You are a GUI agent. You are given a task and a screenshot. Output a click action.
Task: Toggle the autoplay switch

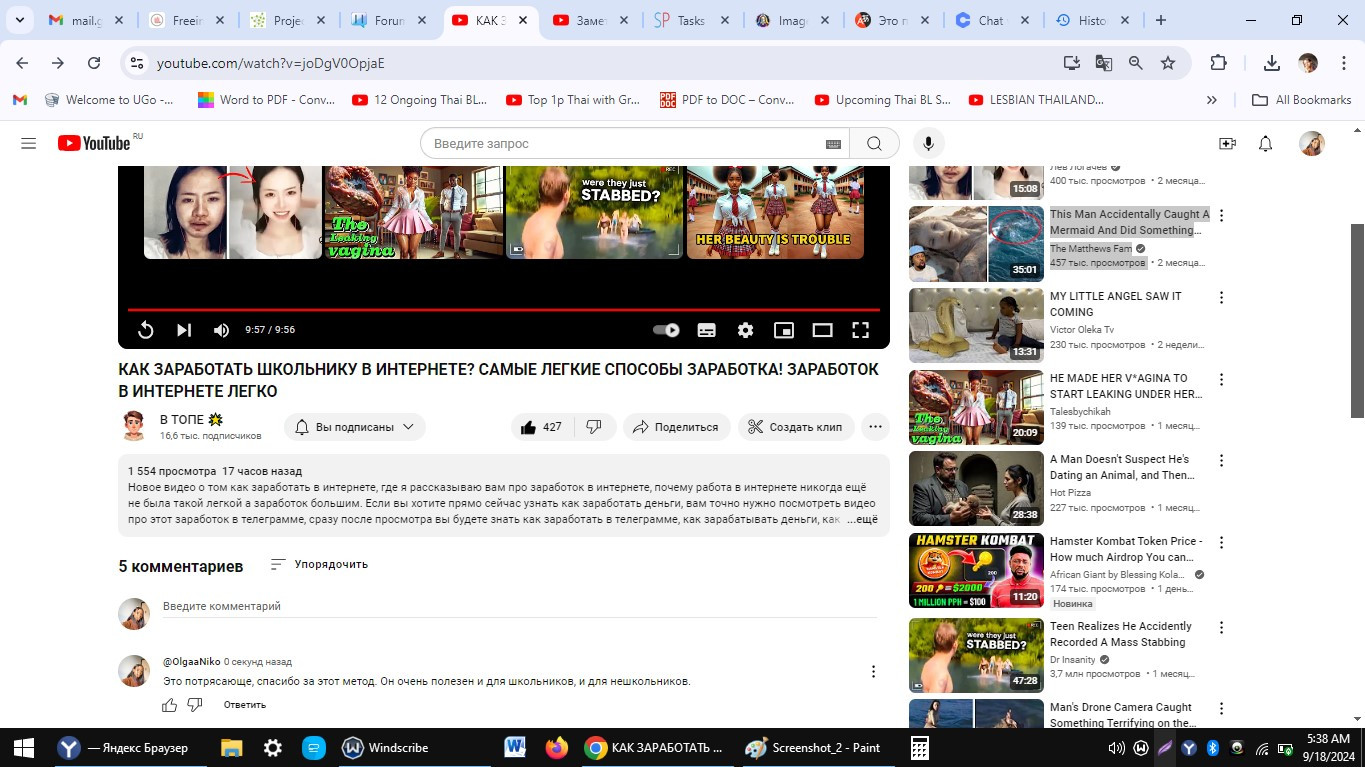pyautogui.click(x=666, y=330)
